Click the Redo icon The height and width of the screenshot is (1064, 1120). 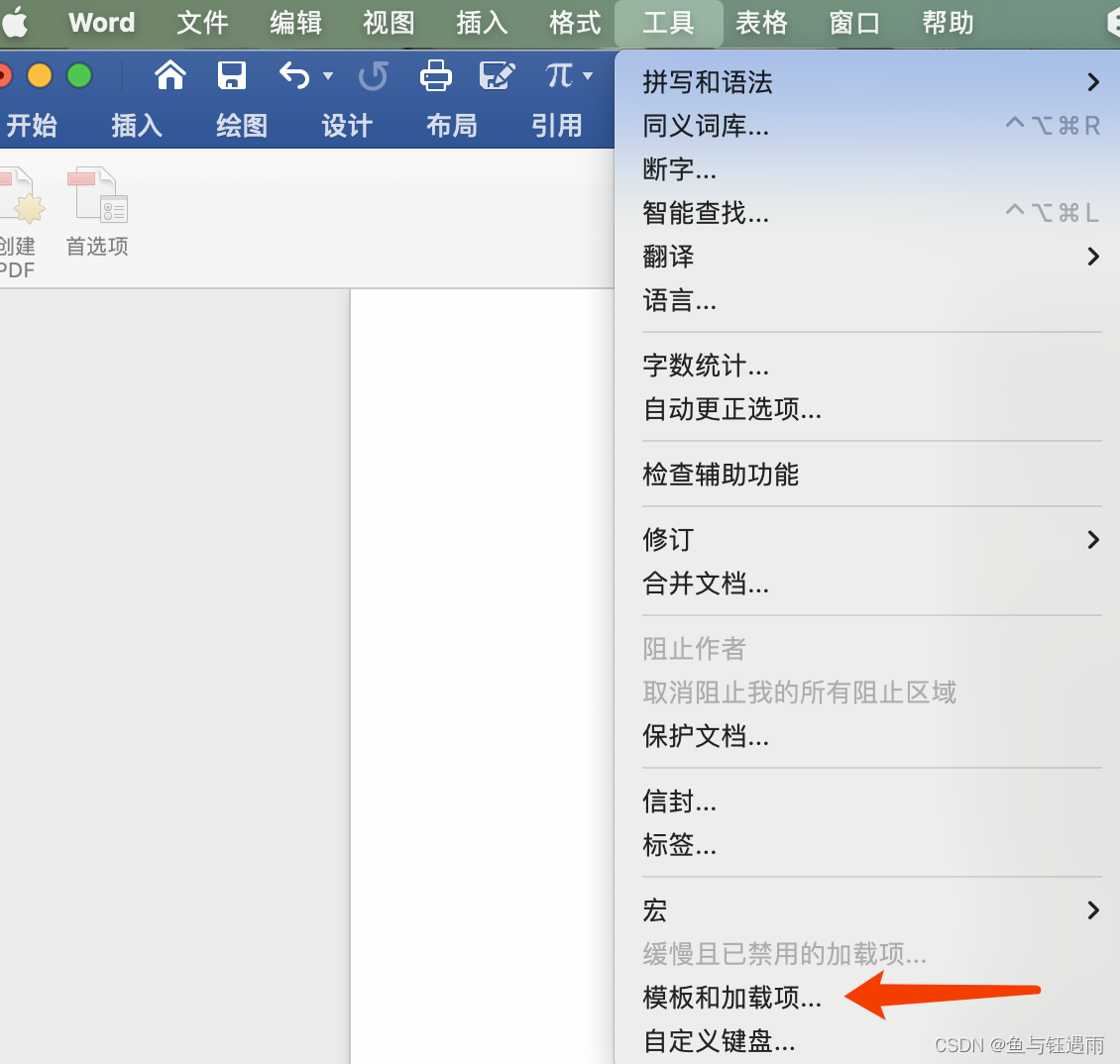pyautogui.click(x=374, y=75)
